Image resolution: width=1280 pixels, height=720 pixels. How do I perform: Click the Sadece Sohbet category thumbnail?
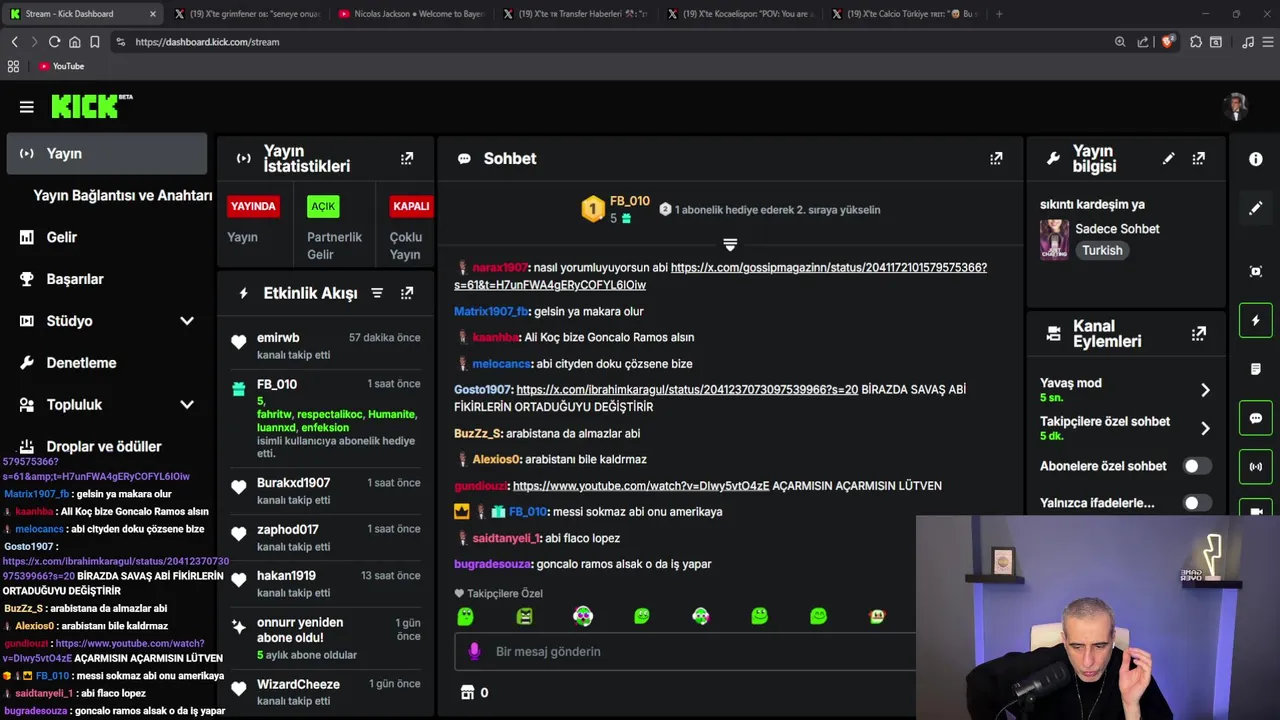(x=1054, y=240)
